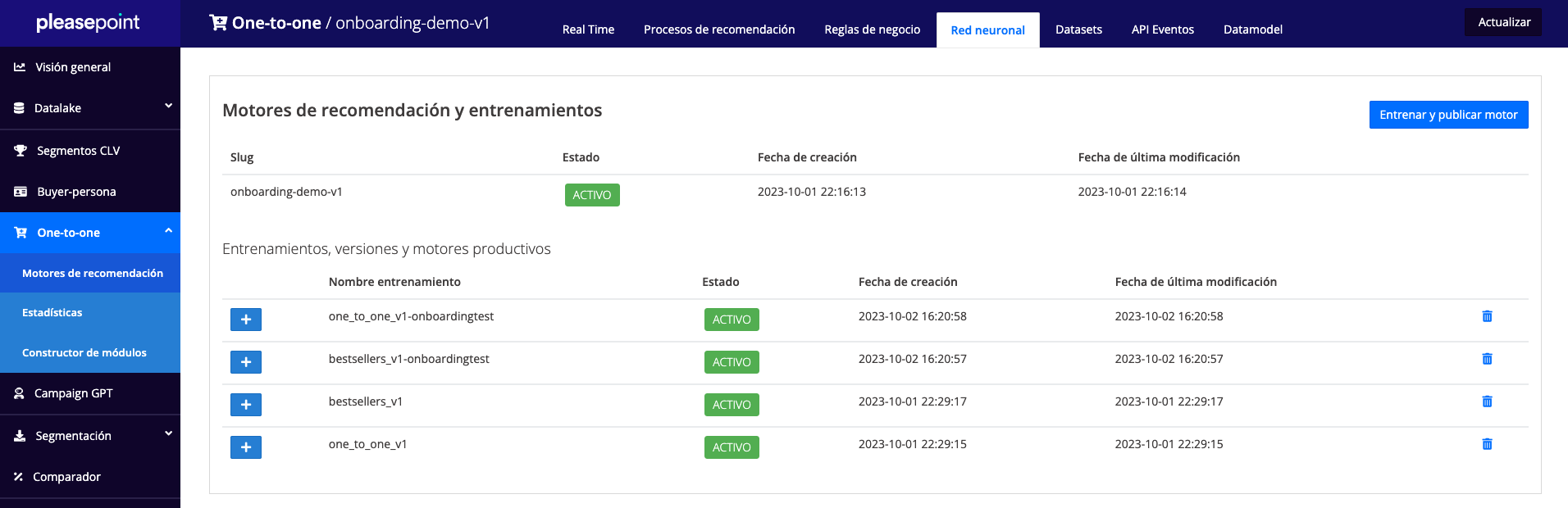
Task: Expand the Segmentación sidebar chevron
Action: pyautogui.click(x=168, y=434)
